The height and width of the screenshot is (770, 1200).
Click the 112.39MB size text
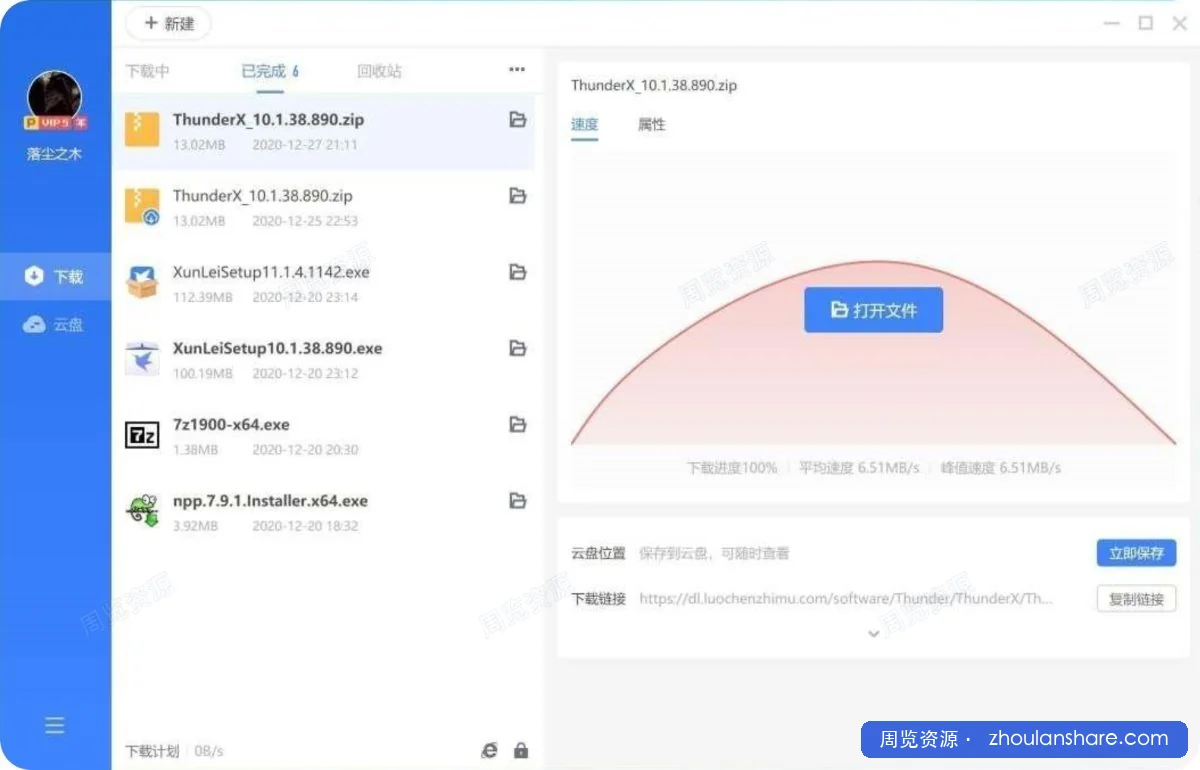pyautogui.click(x=203, y=297)
